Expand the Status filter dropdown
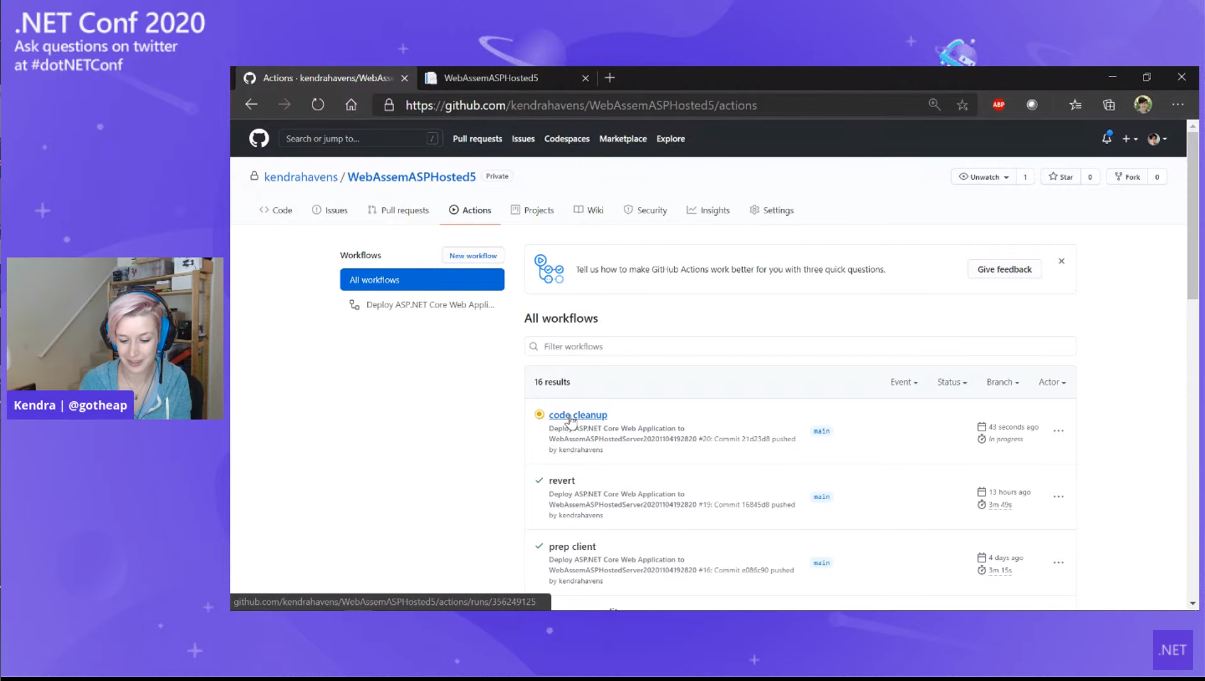The image size is (1205, 681). pyautogui.click(x=952, y=382)
